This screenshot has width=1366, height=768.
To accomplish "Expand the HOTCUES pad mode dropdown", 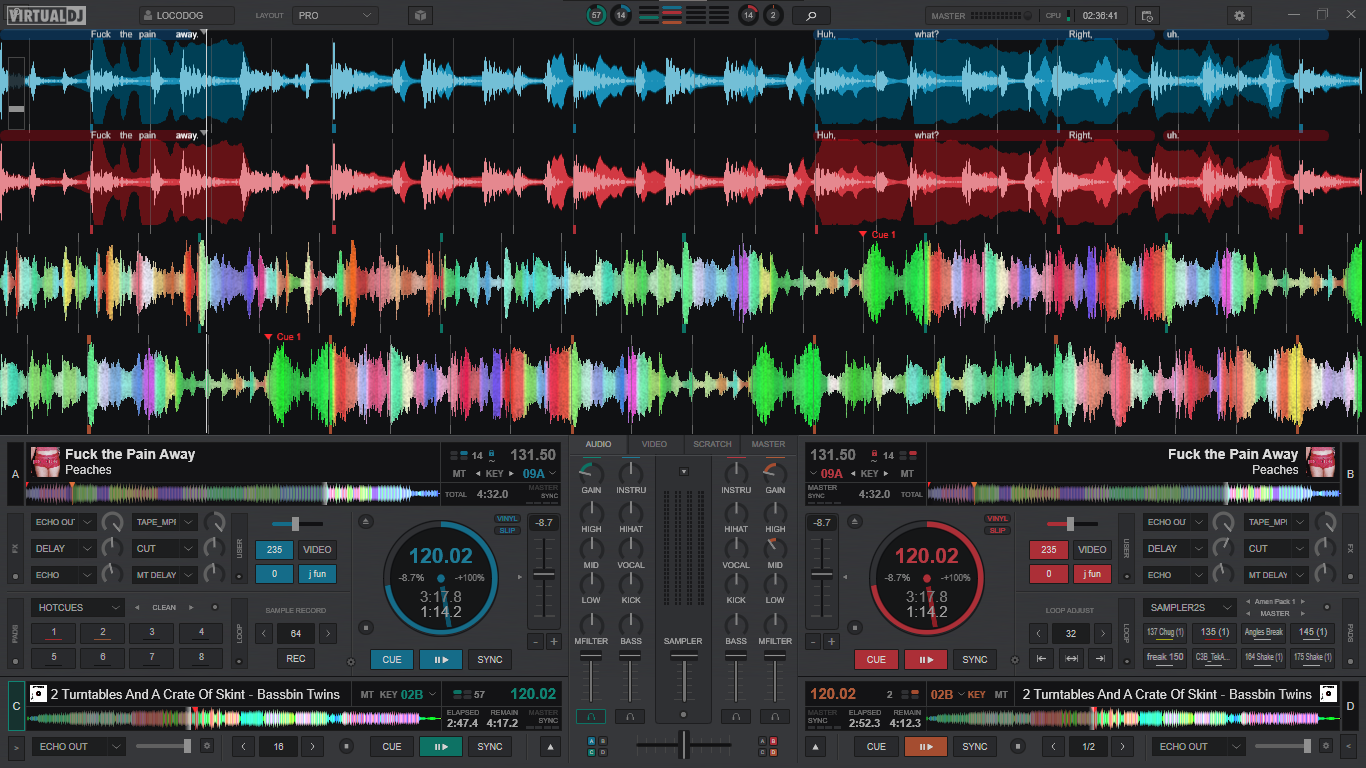I will pos(77,607).
